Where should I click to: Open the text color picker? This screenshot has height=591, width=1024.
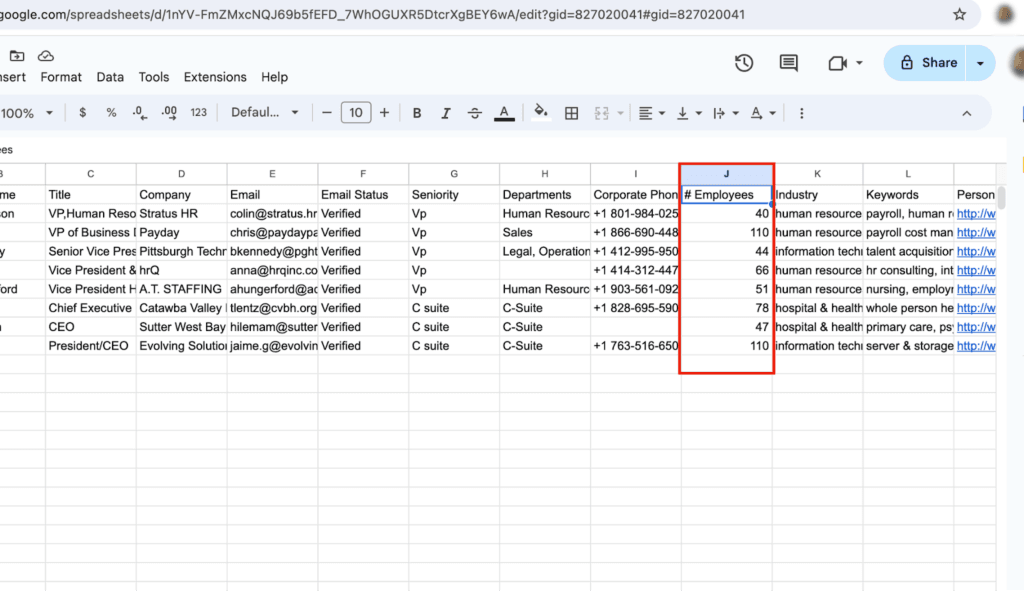tap(504, 113)
